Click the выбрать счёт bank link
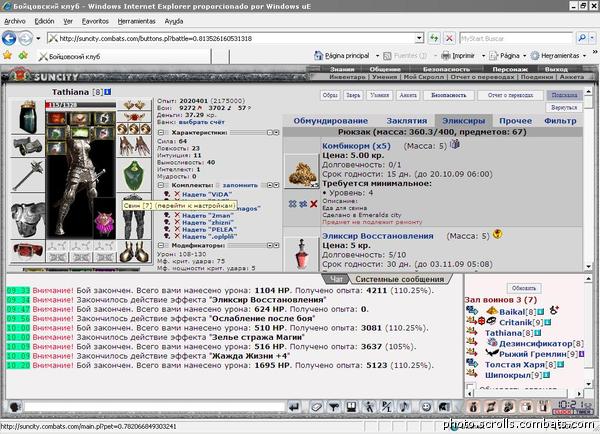The width and height of the screenshot is (600, 434). pyautogui.click(x=201, y=122)
